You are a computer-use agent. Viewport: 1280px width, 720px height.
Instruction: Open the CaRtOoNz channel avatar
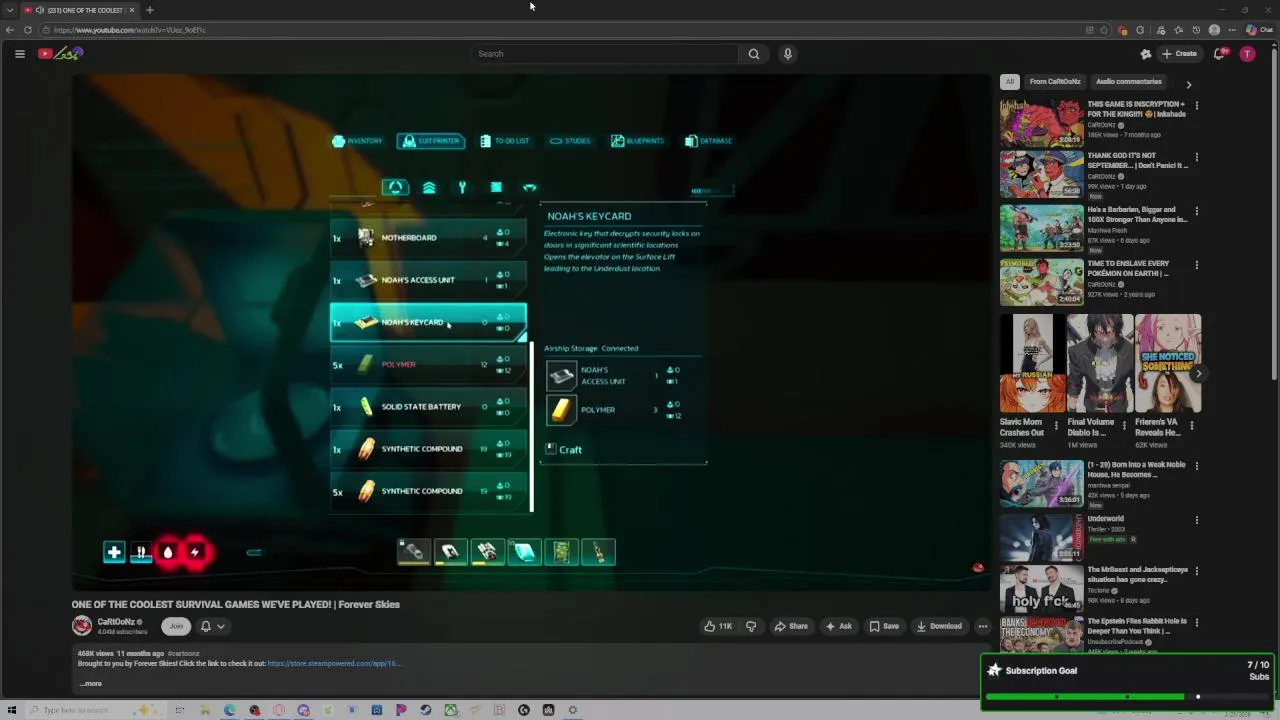coord(82,626)
